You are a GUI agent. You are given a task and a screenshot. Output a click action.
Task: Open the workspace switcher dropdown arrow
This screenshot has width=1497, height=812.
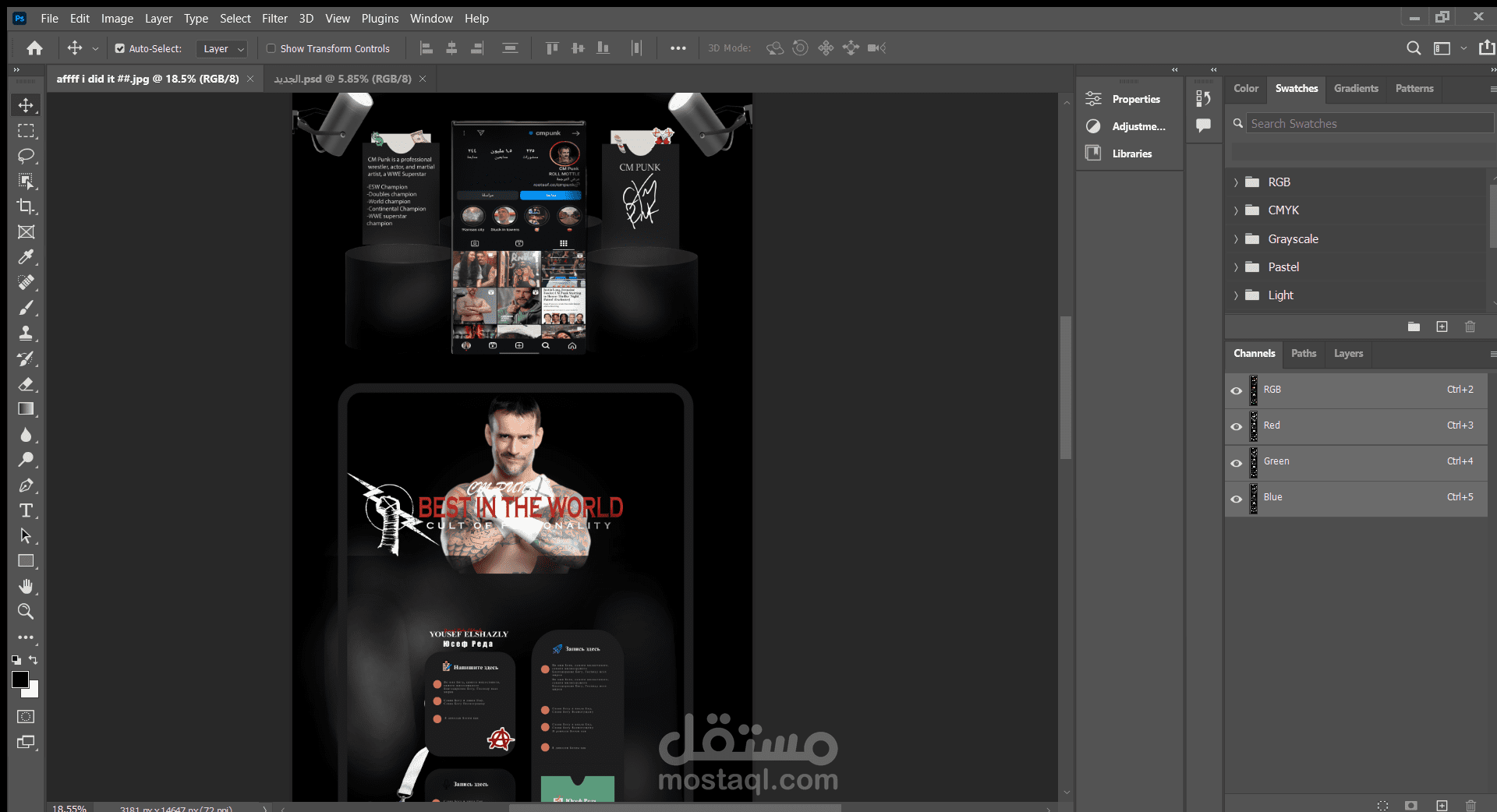(x=1463, y=48)
